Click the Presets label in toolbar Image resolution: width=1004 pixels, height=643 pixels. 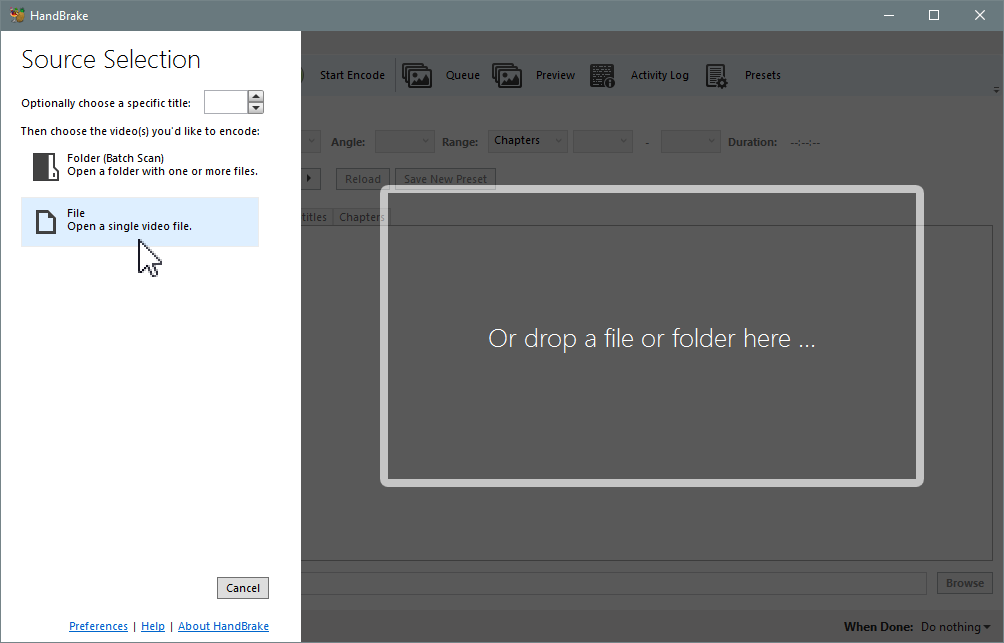(x=763, y=75)
